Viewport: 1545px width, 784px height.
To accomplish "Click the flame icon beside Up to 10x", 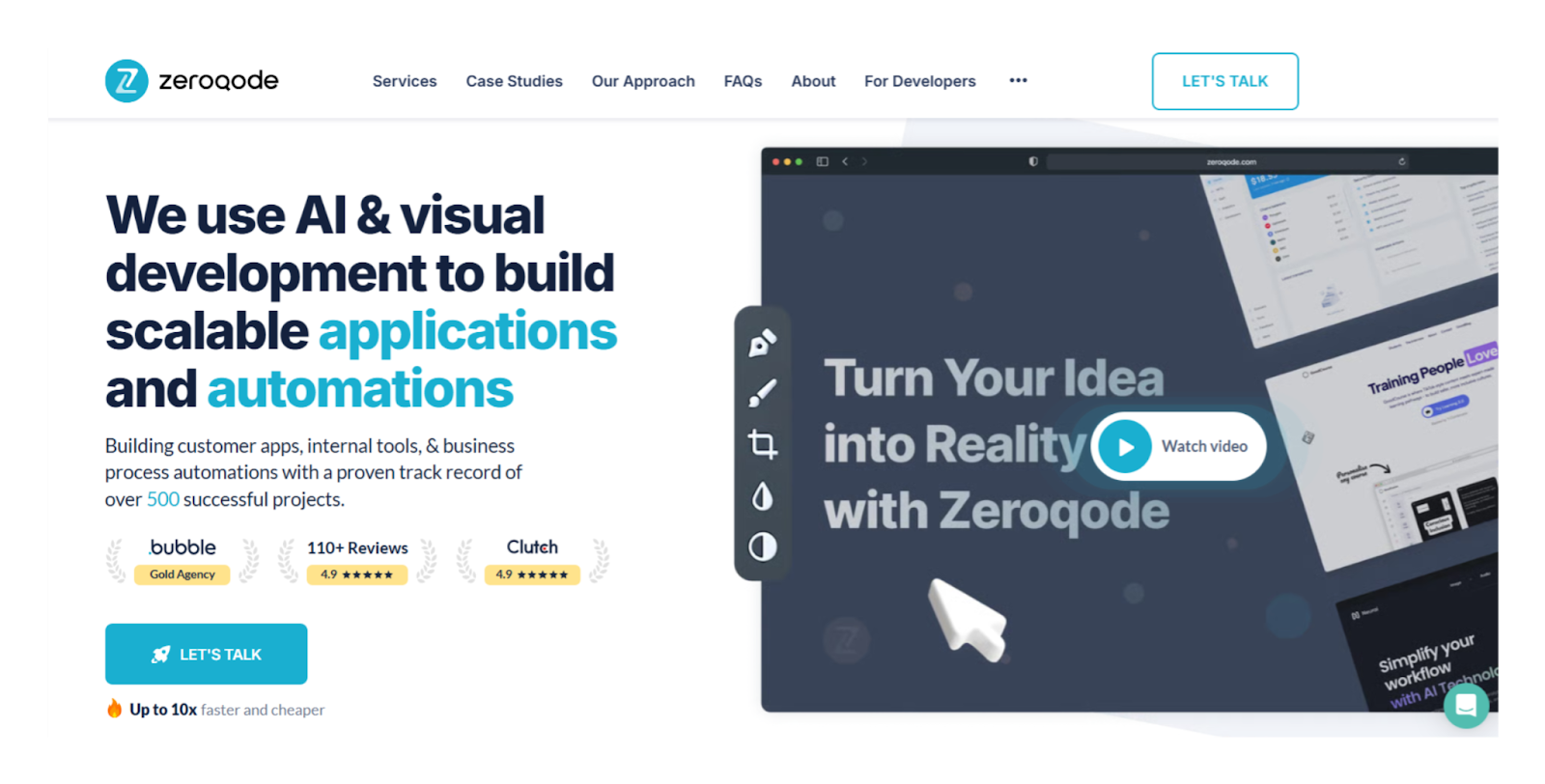I will pos(114,709).
